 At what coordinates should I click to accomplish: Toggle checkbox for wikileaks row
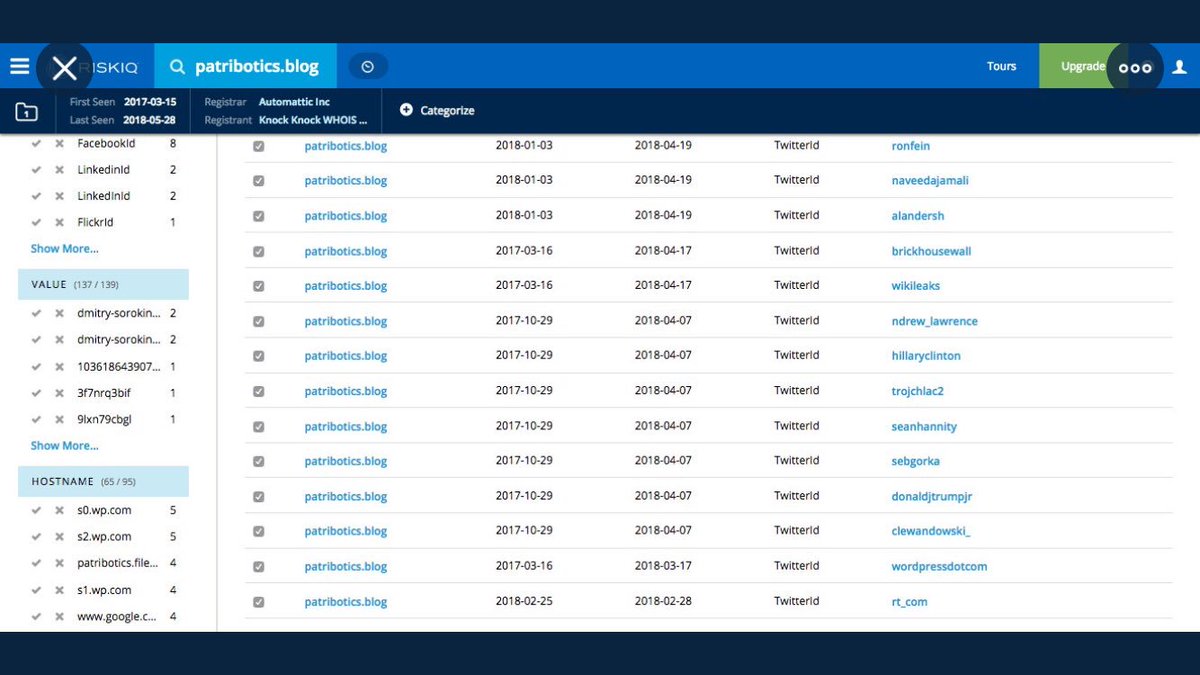pyautogui.click(x=258, y=286)
